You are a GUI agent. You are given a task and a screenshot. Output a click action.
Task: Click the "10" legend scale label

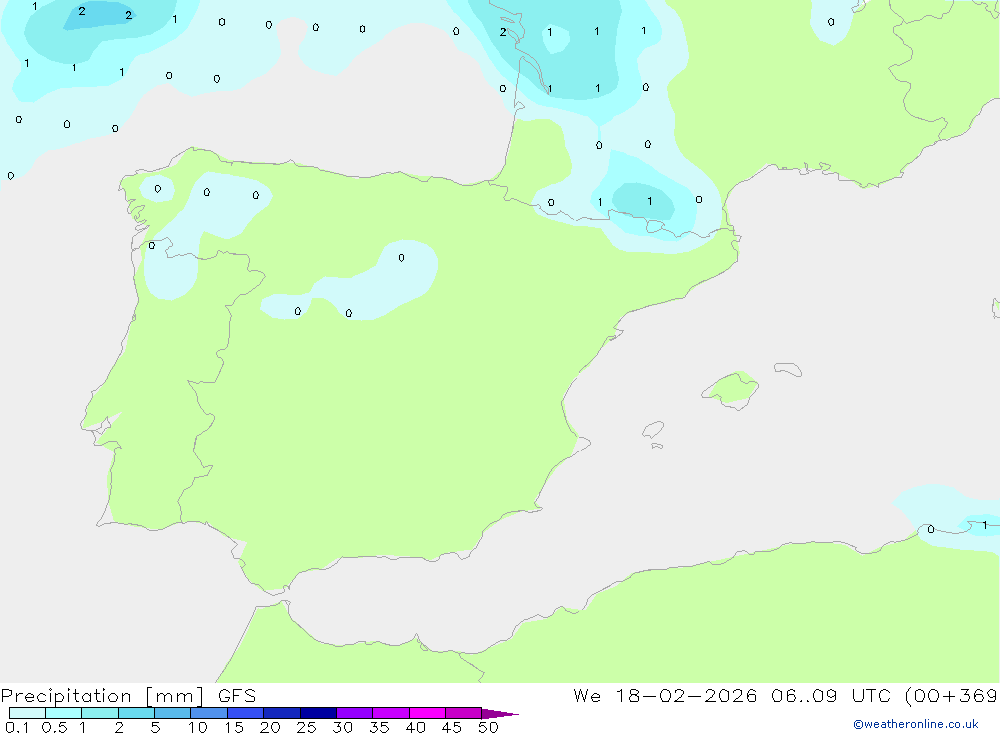(198, 727)
